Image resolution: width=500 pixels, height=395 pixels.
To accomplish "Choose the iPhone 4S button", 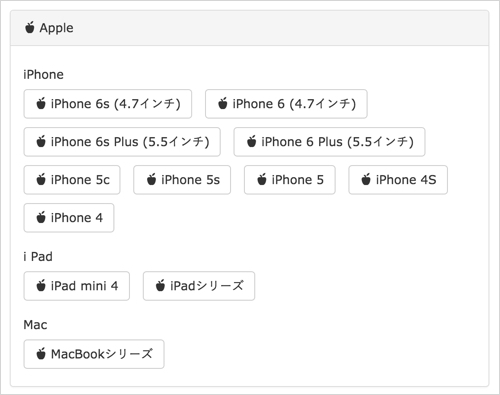I will click(x=398, y=180).
